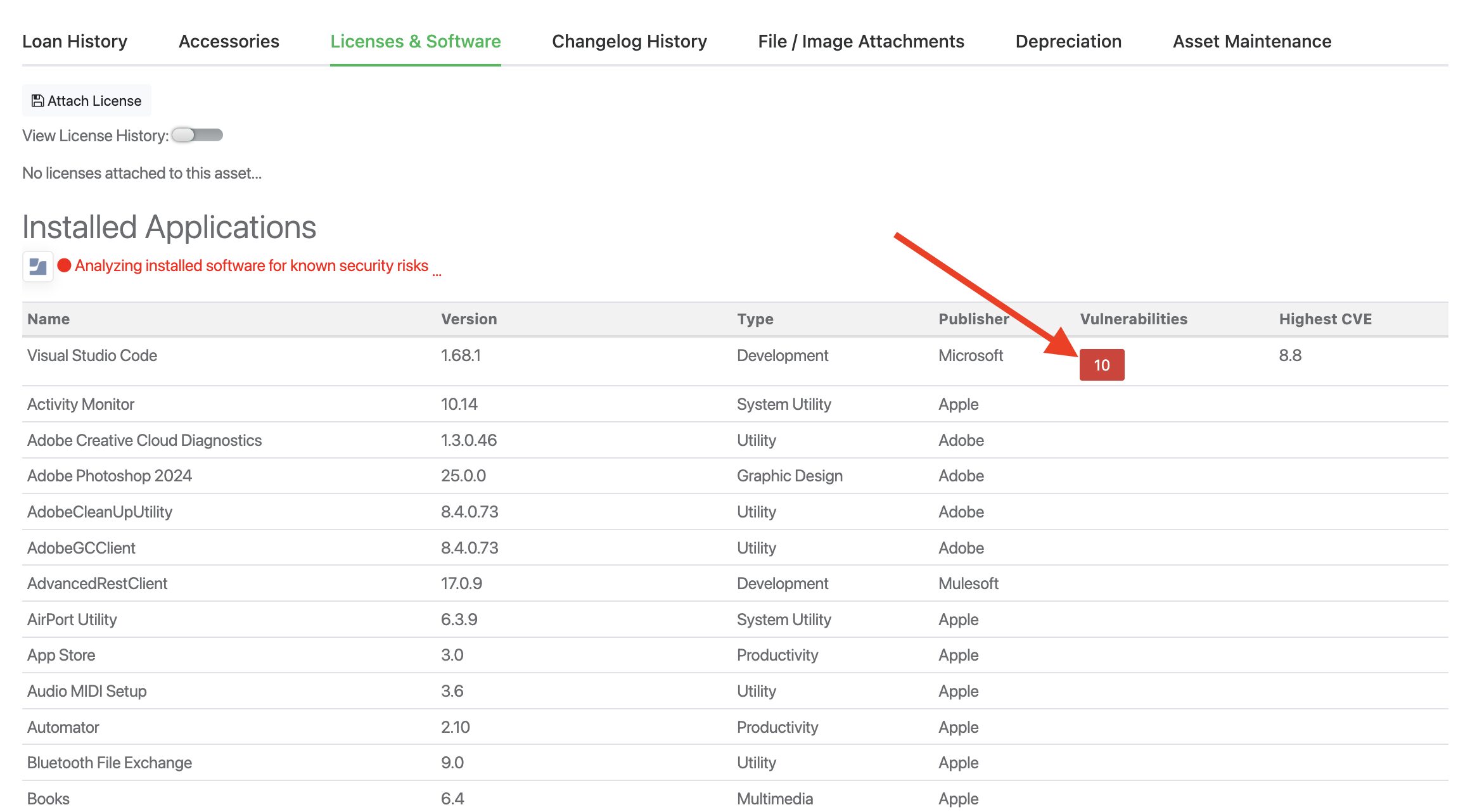Click the Productivity type of Automator

point(777,727)
